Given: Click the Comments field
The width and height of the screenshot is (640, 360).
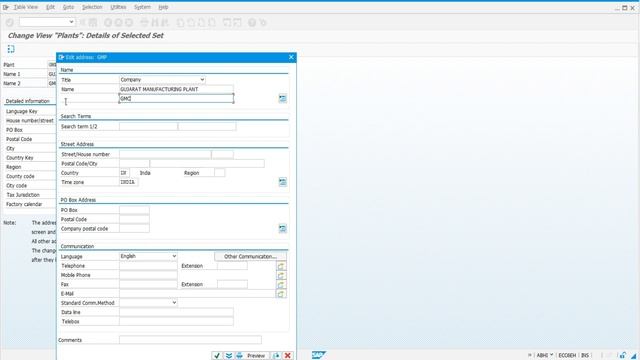Looking at the screenshot, I should [190, 340].
